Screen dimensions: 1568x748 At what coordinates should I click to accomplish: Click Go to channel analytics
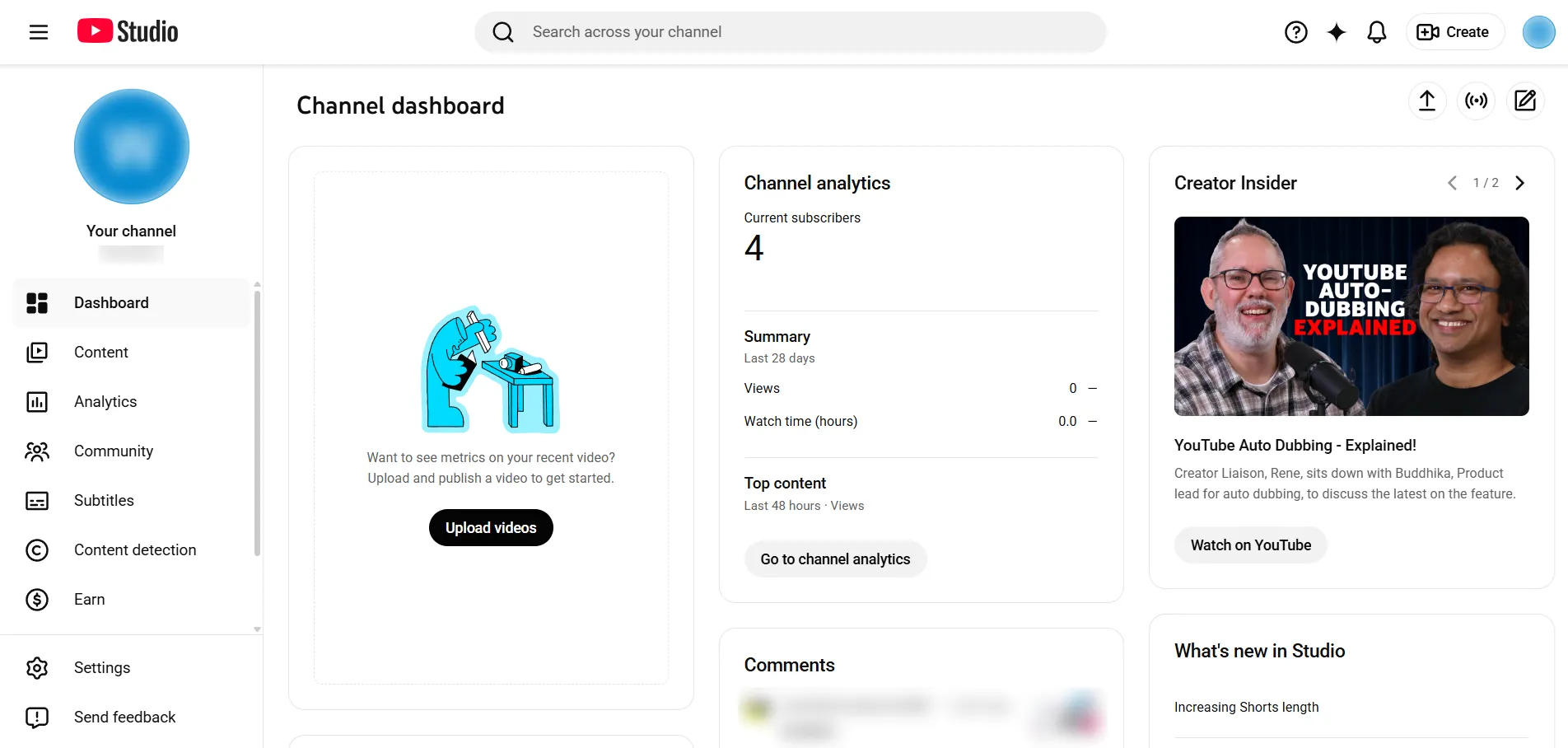tap(835, 559)
